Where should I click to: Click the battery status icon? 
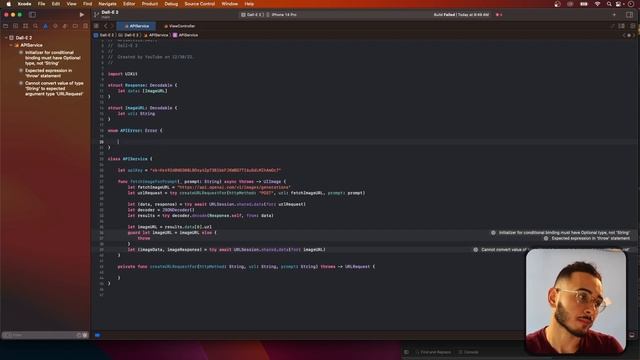click(x=584, y=4)
